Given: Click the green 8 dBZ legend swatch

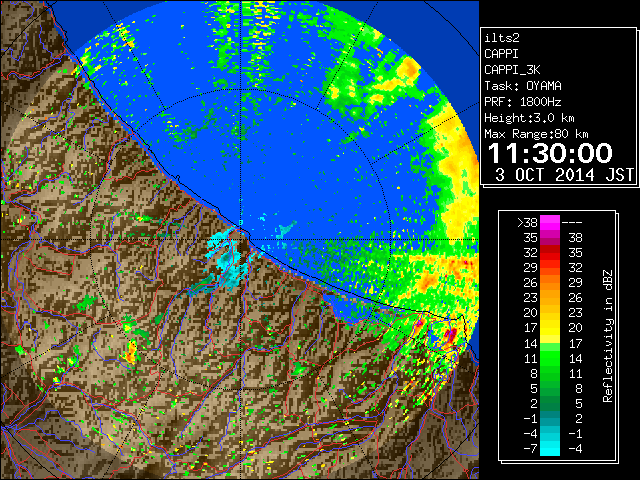Looking at the screenshot, I should tap(550, 373).
